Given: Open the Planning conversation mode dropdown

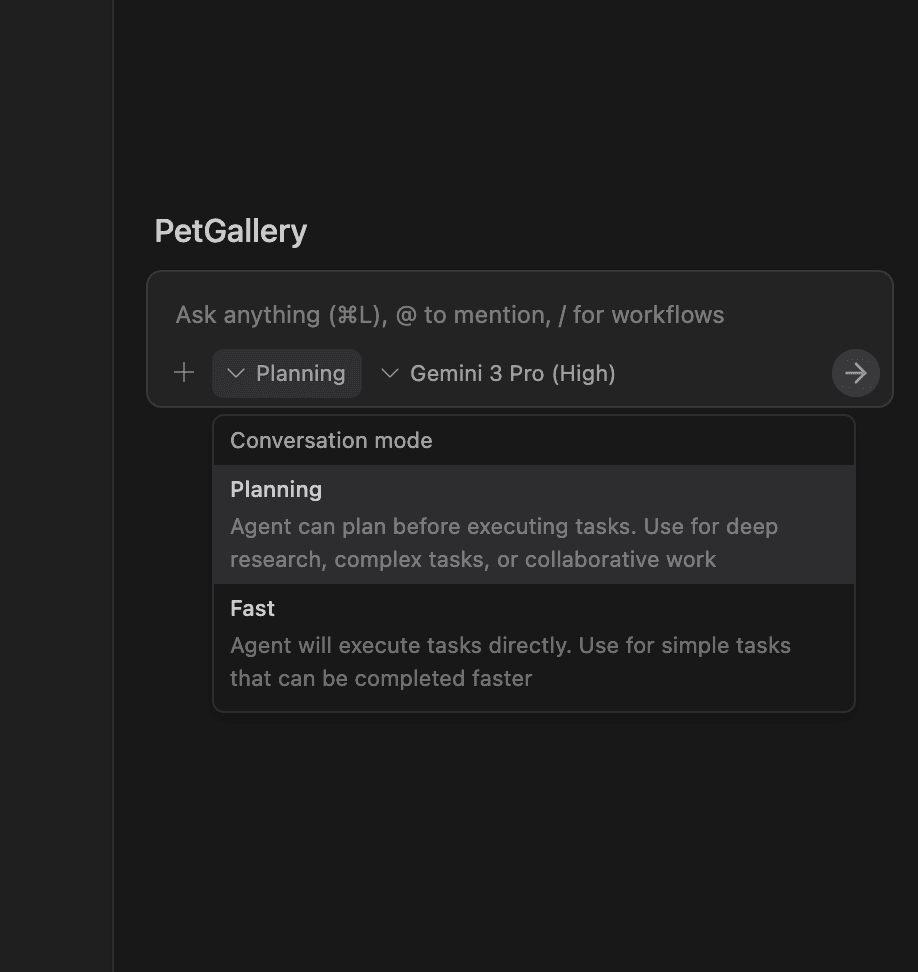Looking at the screenshot, I should coord(287,373).
